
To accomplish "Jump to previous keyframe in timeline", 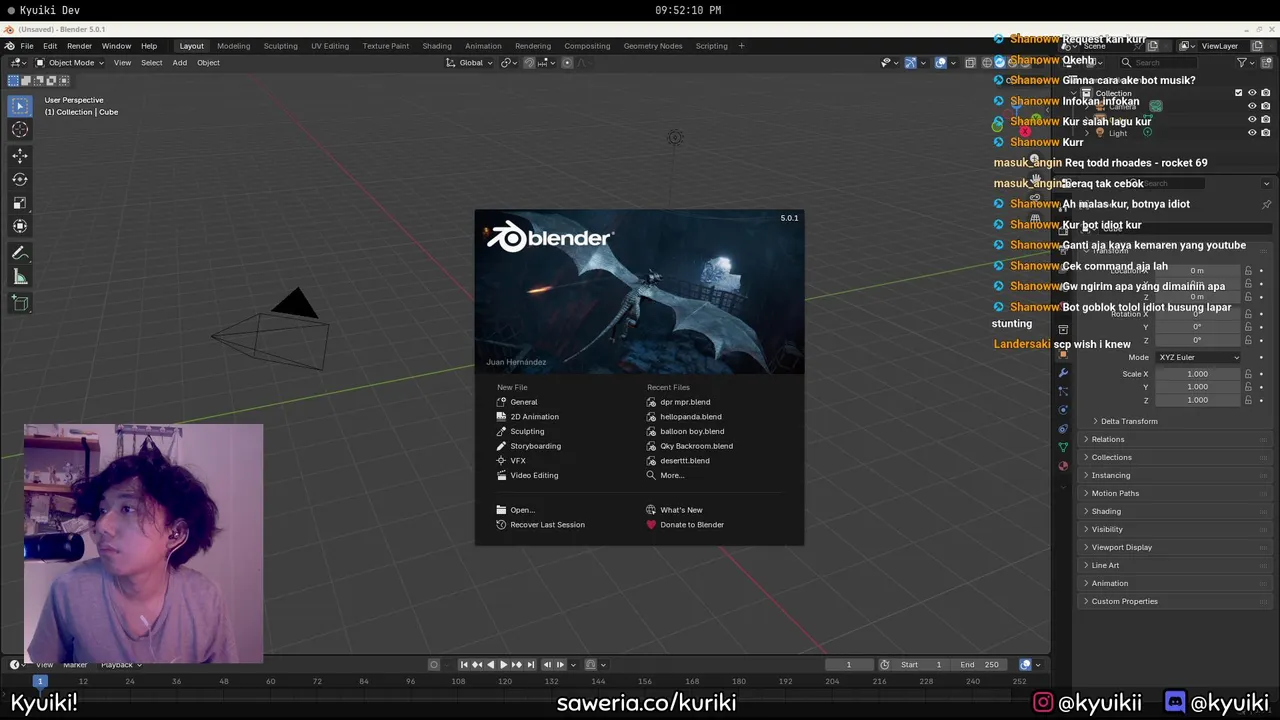I will pos(477,664).
